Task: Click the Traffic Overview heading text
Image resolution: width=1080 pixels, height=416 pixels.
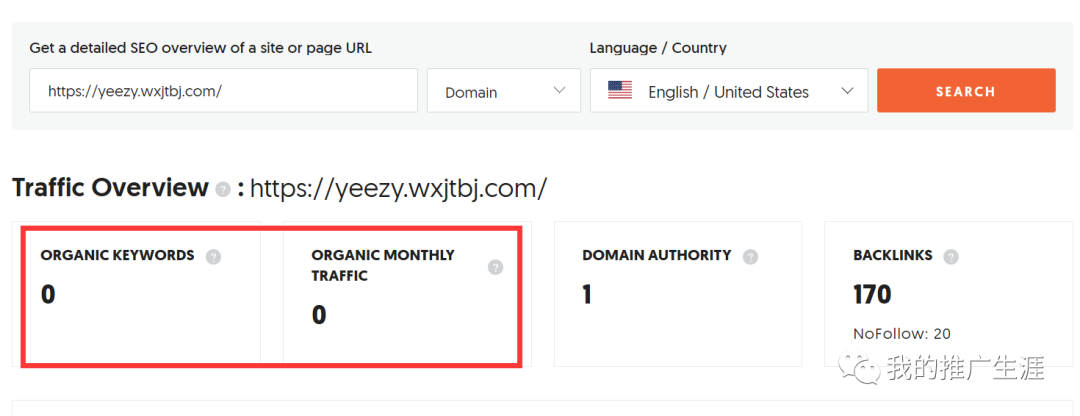Action: tap(110, 188)
